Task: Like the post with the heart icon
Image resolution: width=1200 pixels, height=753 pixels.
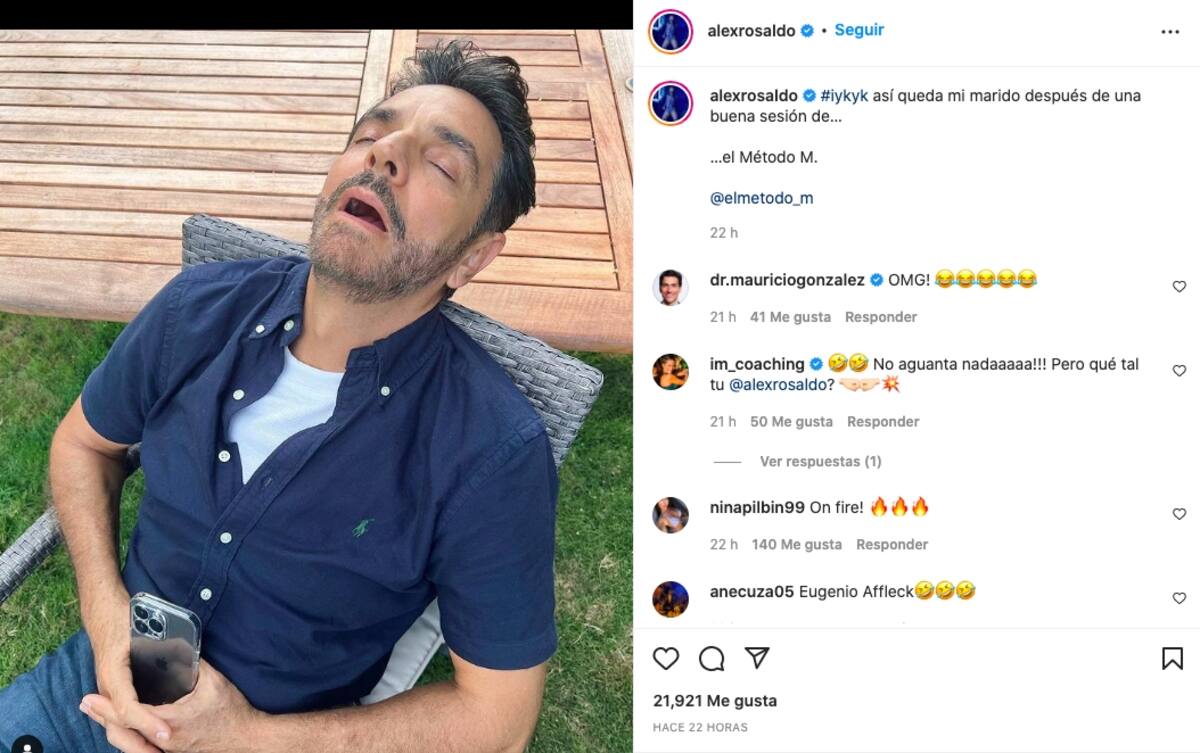Action: pos(666,658)
